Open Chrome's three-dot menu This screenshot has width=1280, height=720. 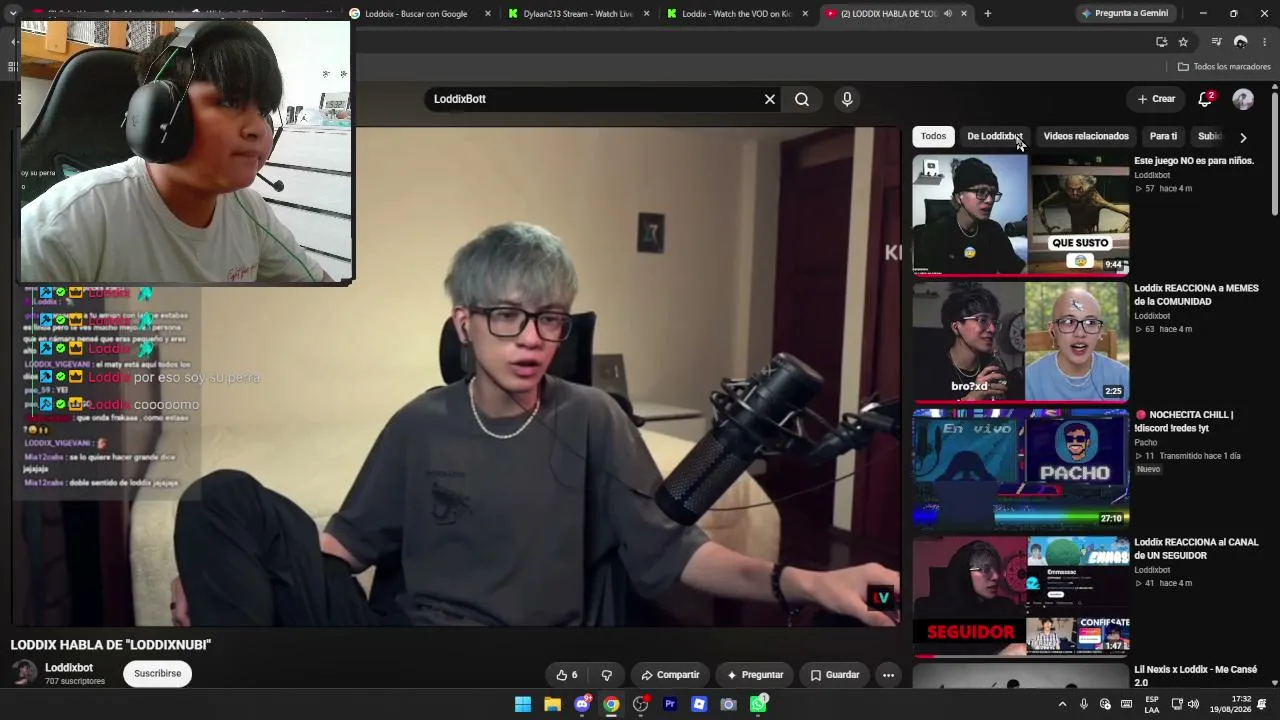tap(1265, 42)
